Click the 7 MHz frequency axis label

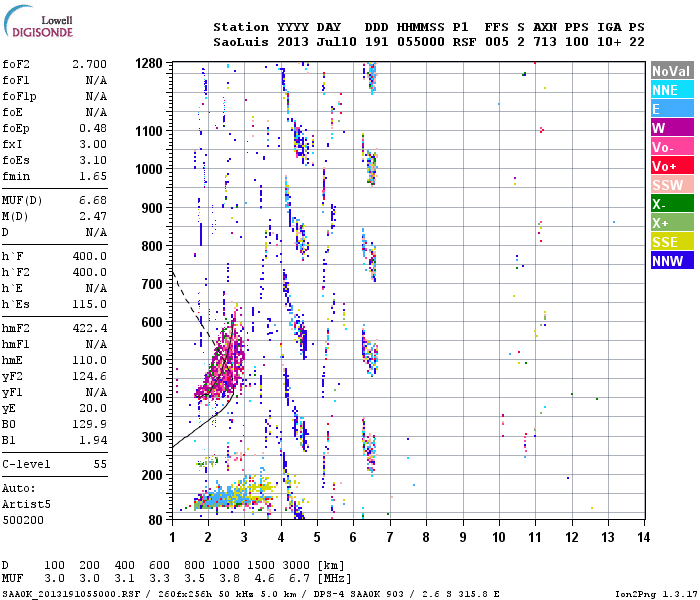tap(390, 537)
